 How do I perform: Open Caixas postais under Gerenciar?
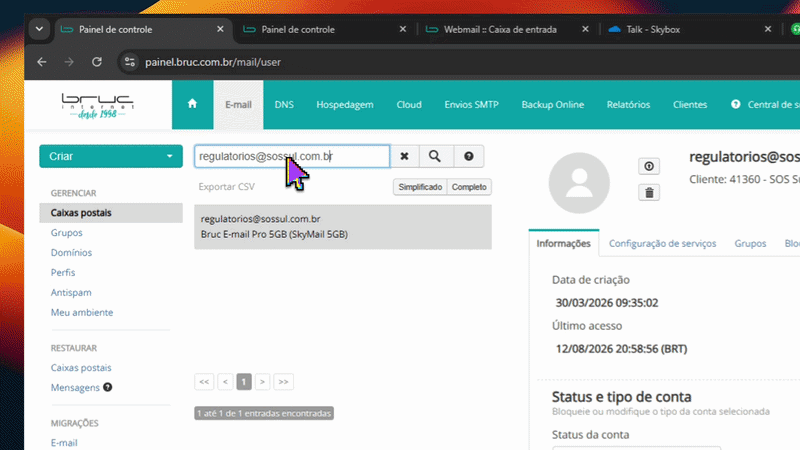point(111,213)
